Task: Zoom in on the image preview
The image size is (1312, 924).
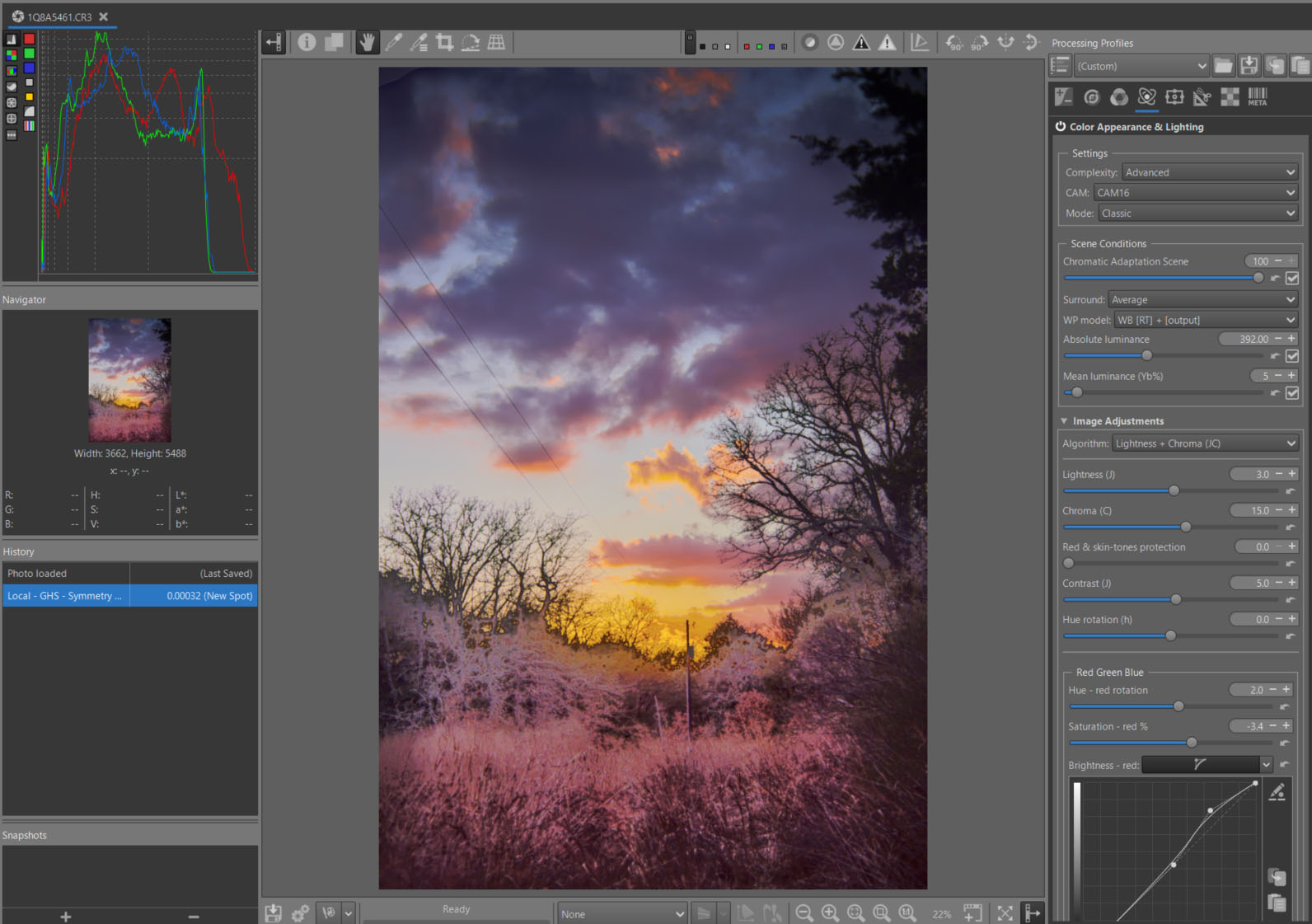Action: point(830,912)
